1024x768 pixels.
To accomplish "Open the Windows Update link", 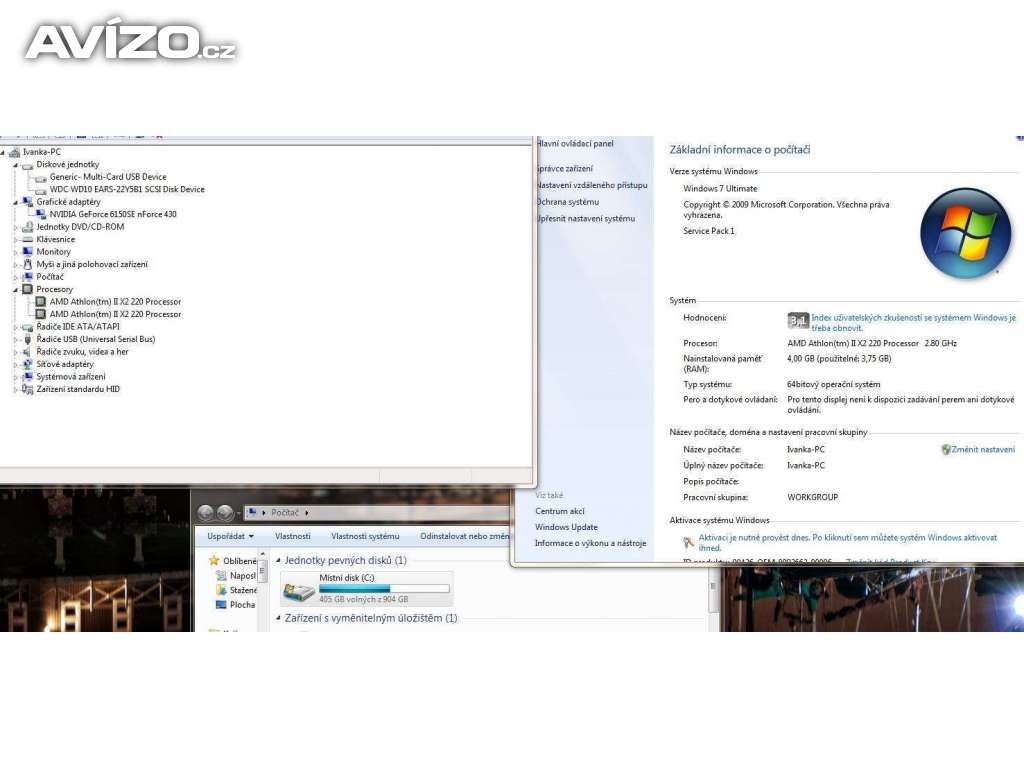I will coord(566,527).
